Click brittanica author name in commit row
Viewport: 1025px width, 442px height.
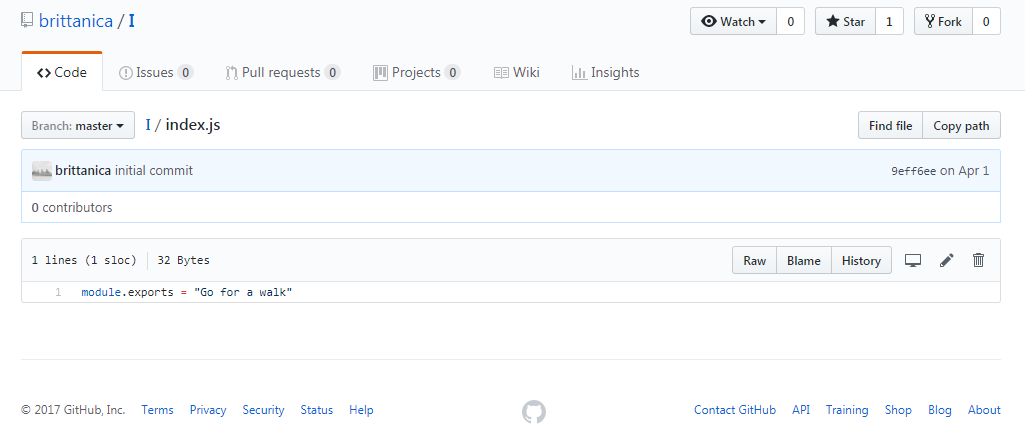pos(83,171)
